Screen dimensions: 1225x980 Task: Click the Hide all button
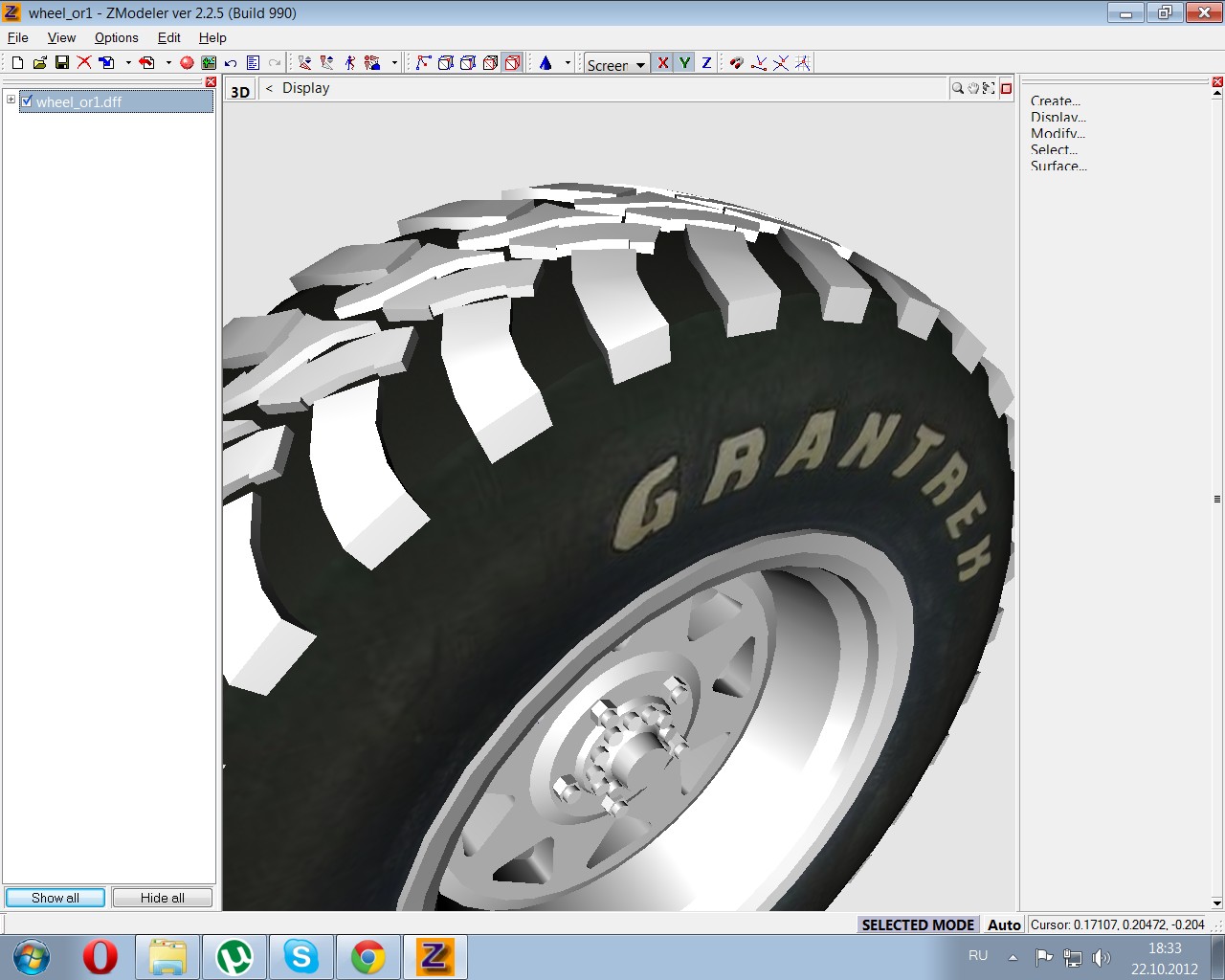pos(163,898)
